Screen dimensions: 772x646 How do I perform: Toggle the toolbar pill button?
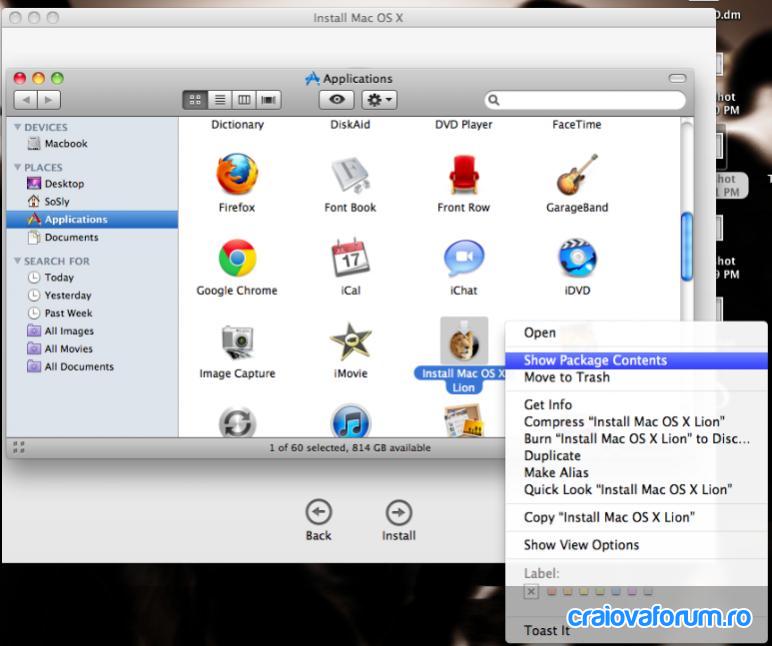coord(677,78)
